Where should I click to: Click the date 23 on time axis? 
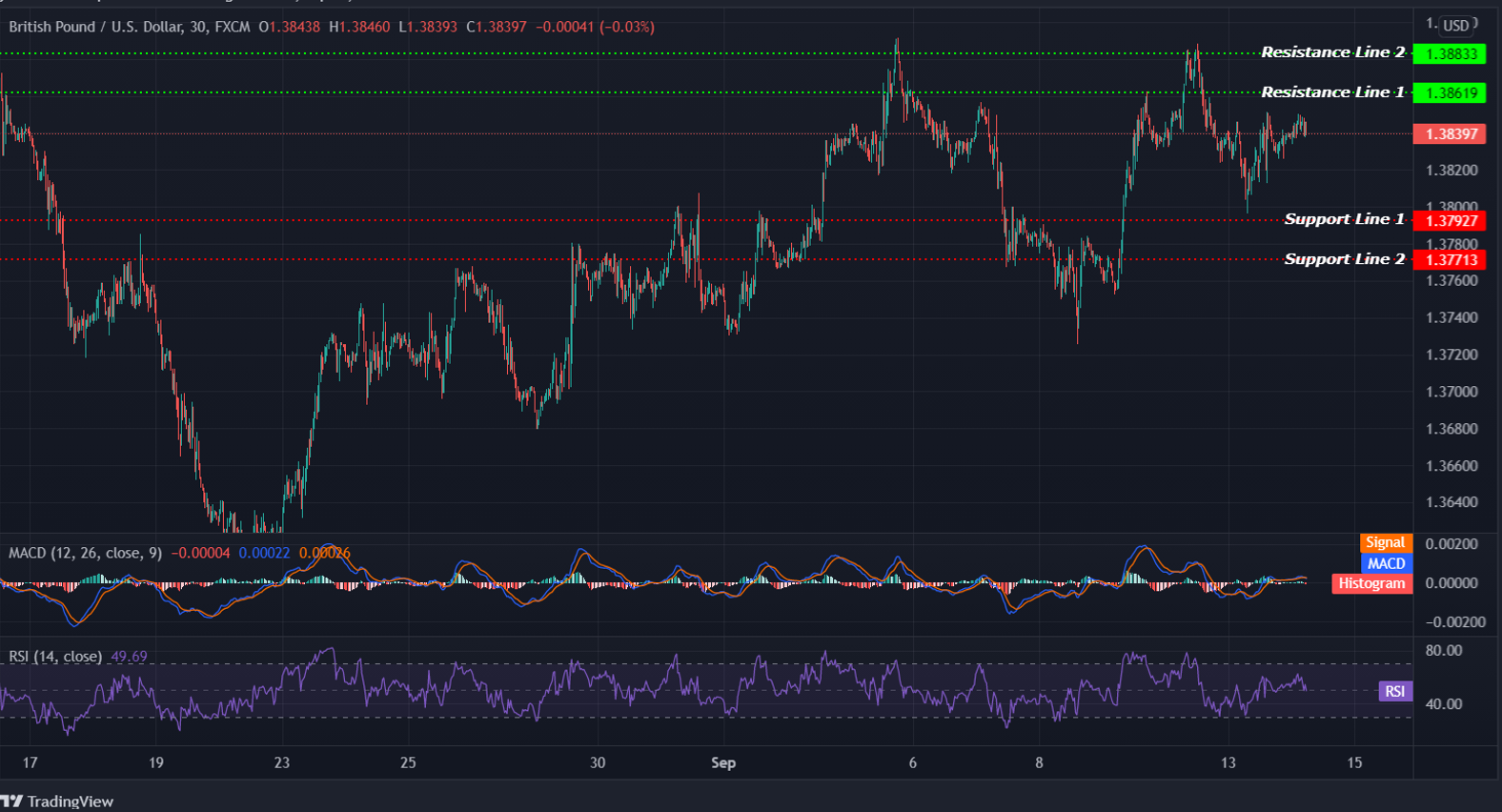(x=282, y=763)
